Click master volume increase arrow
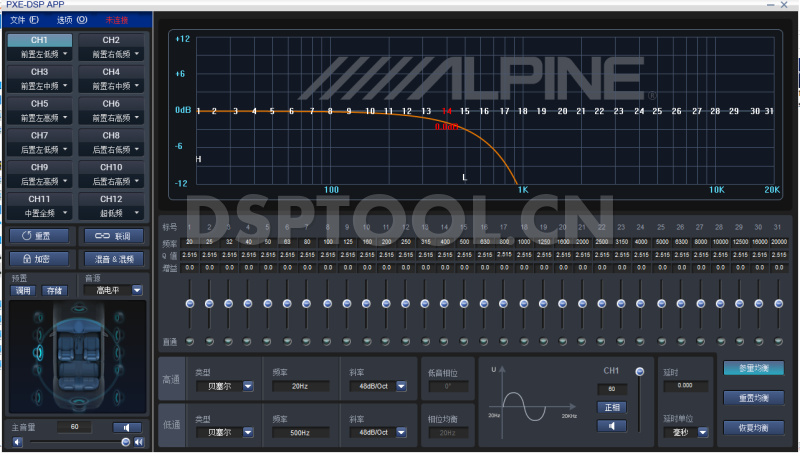The width and height of the screenshot is (800, 454). tap(139, 442)
